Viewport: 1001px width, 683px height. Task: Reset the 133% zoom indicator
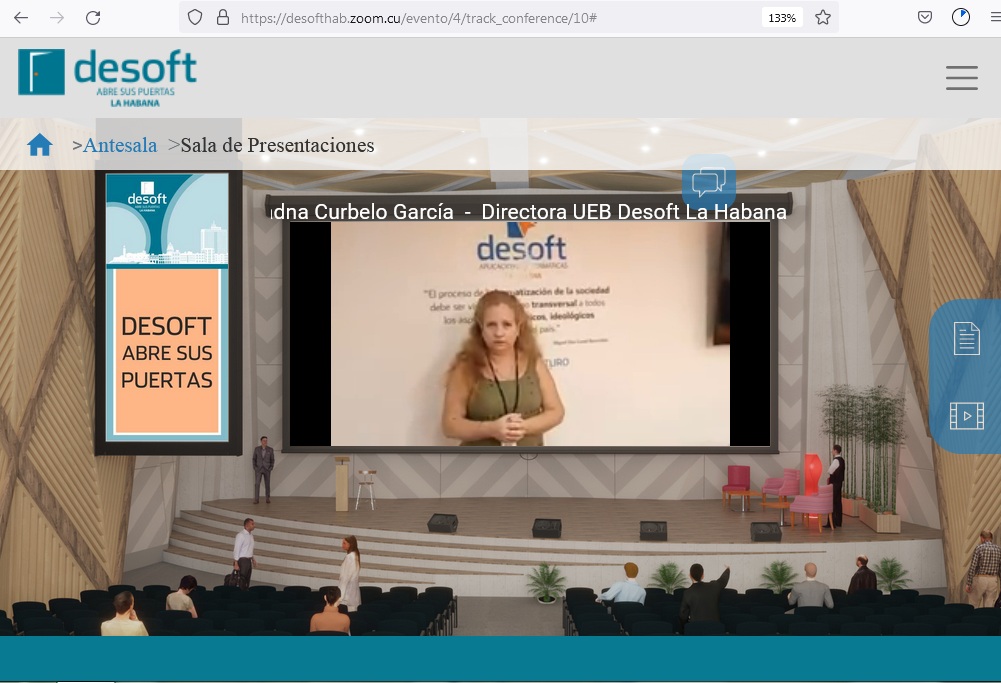[782, 18]
